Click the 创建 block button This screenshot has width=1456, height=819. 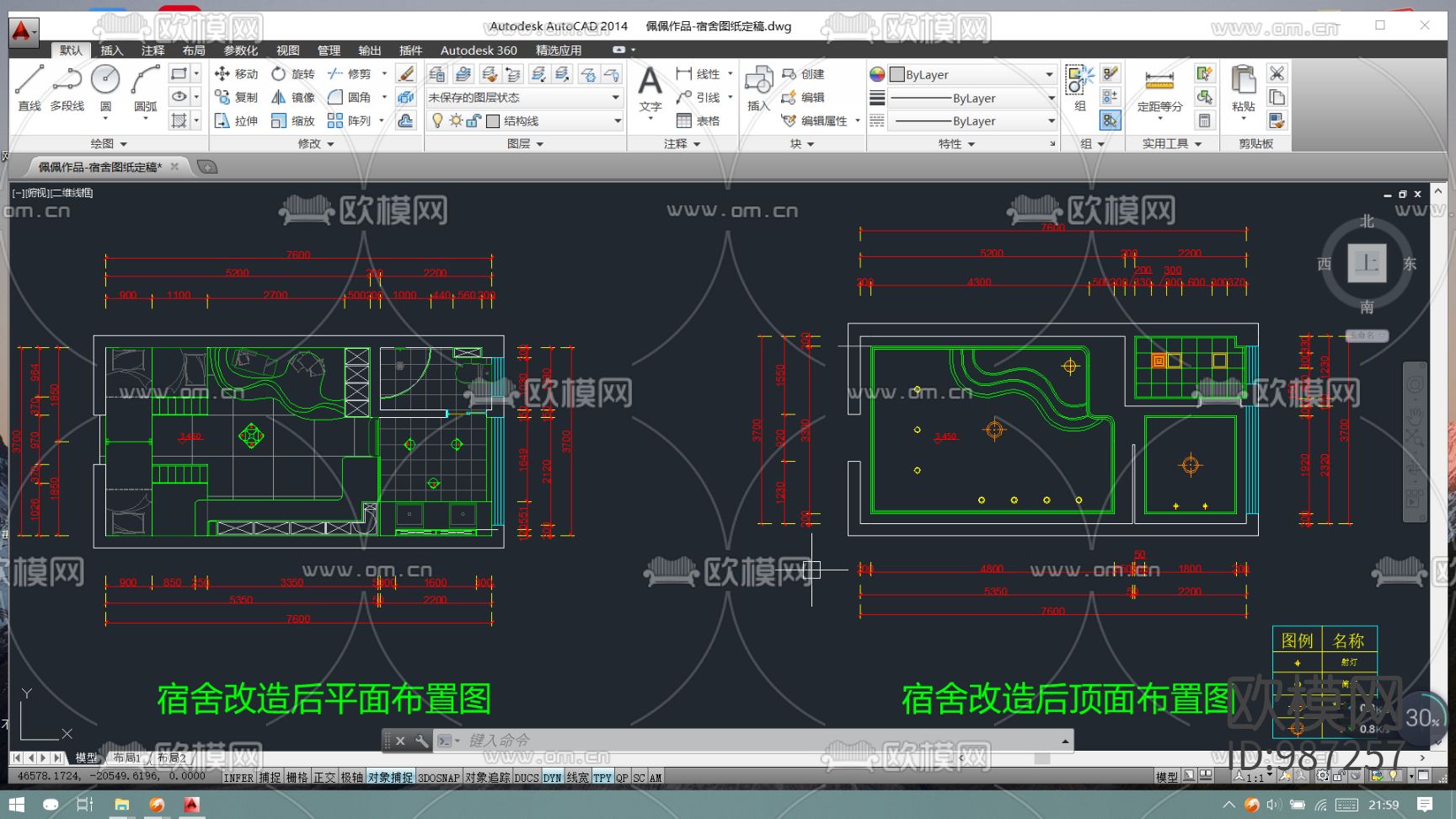coord(803,74)
